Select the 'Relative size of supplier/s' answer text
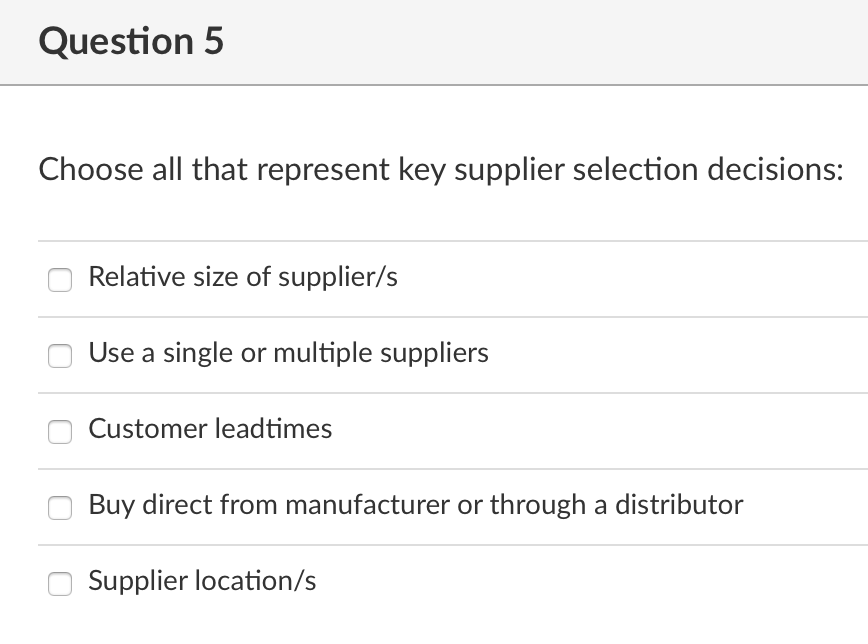 click(x=243, y=278)
